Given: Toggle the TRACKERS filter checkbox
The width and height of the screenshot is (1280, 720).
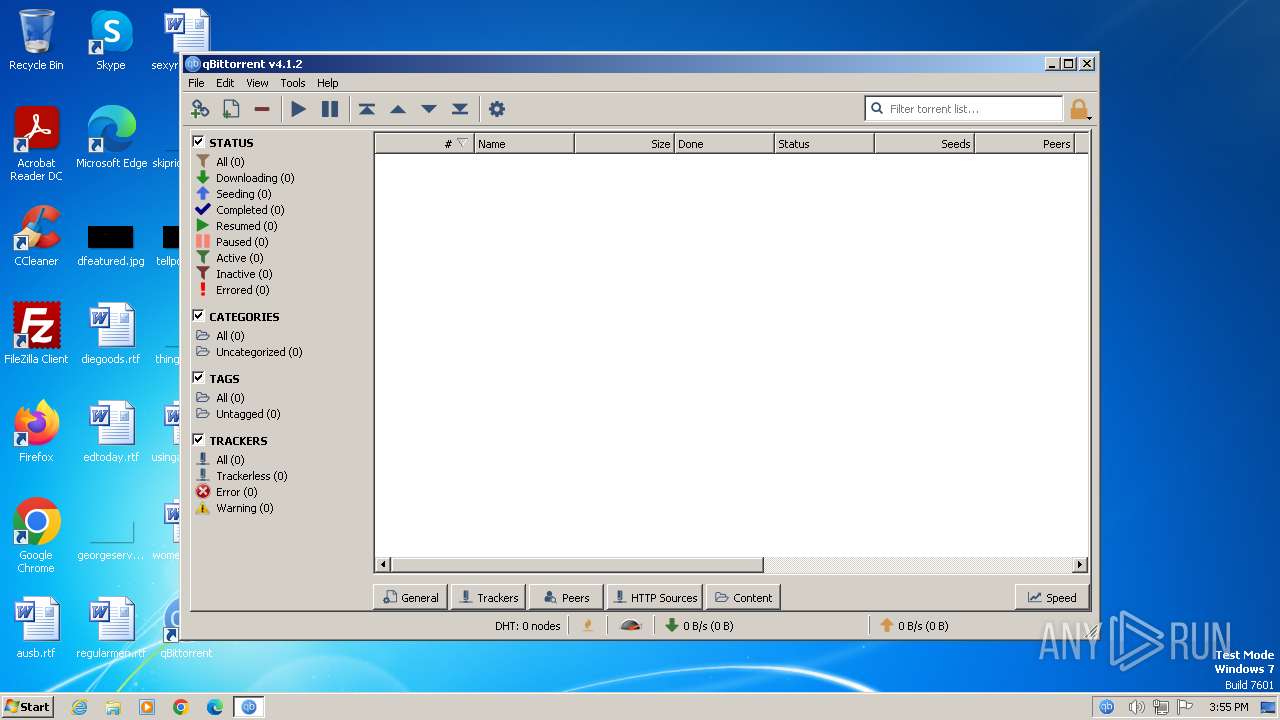Looking at the screenshot, I should point(198,440).
